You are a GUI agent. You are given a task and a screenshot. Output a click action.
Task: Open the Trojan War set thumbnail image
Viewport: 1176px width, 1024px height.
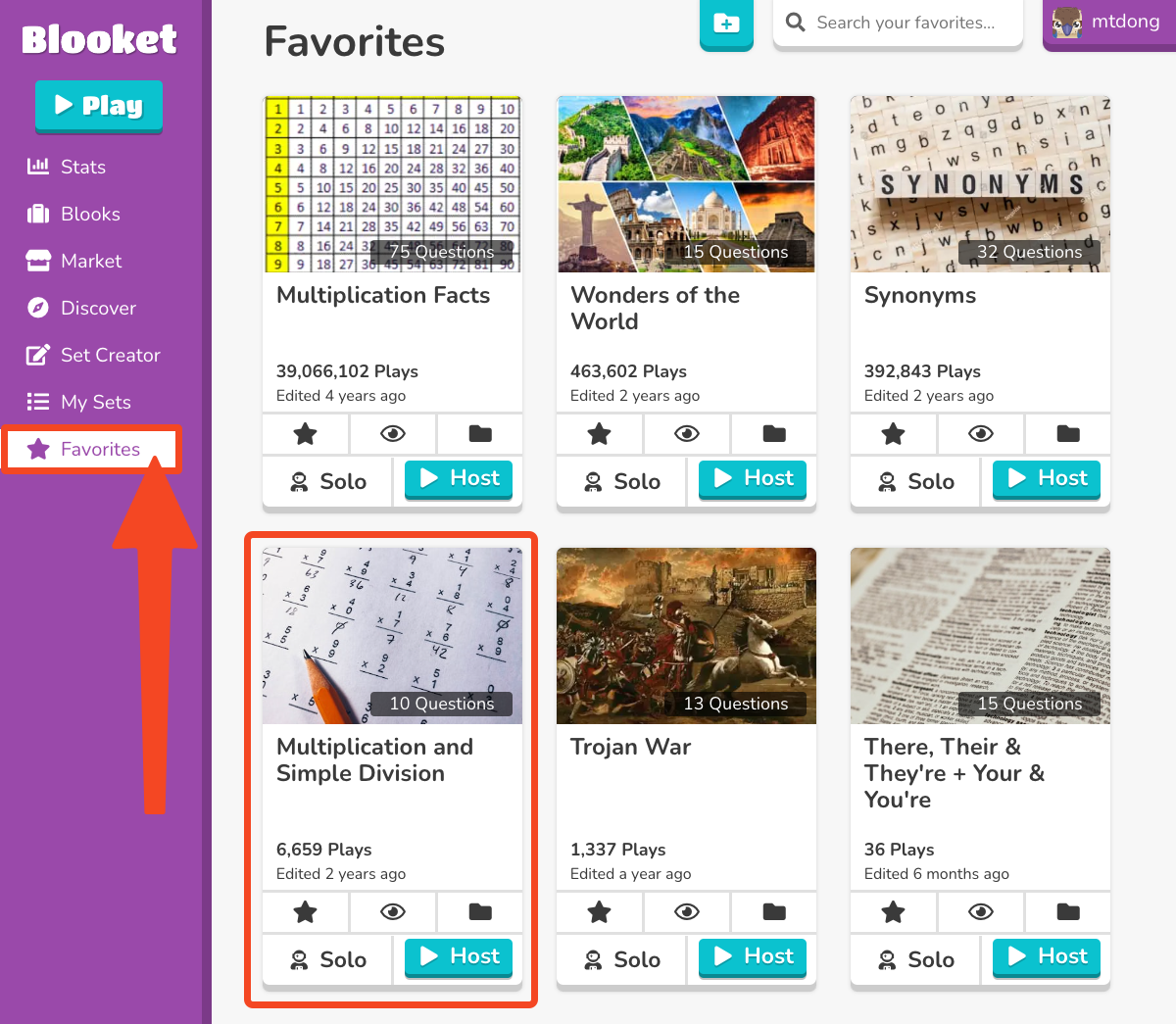(686, 635)
